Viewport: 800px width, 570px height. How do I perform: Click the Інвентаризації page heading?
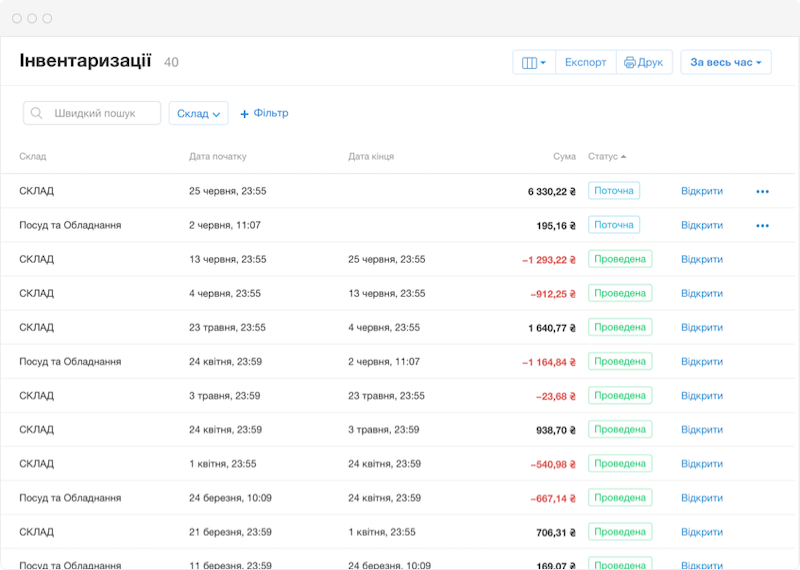[85, 60]
